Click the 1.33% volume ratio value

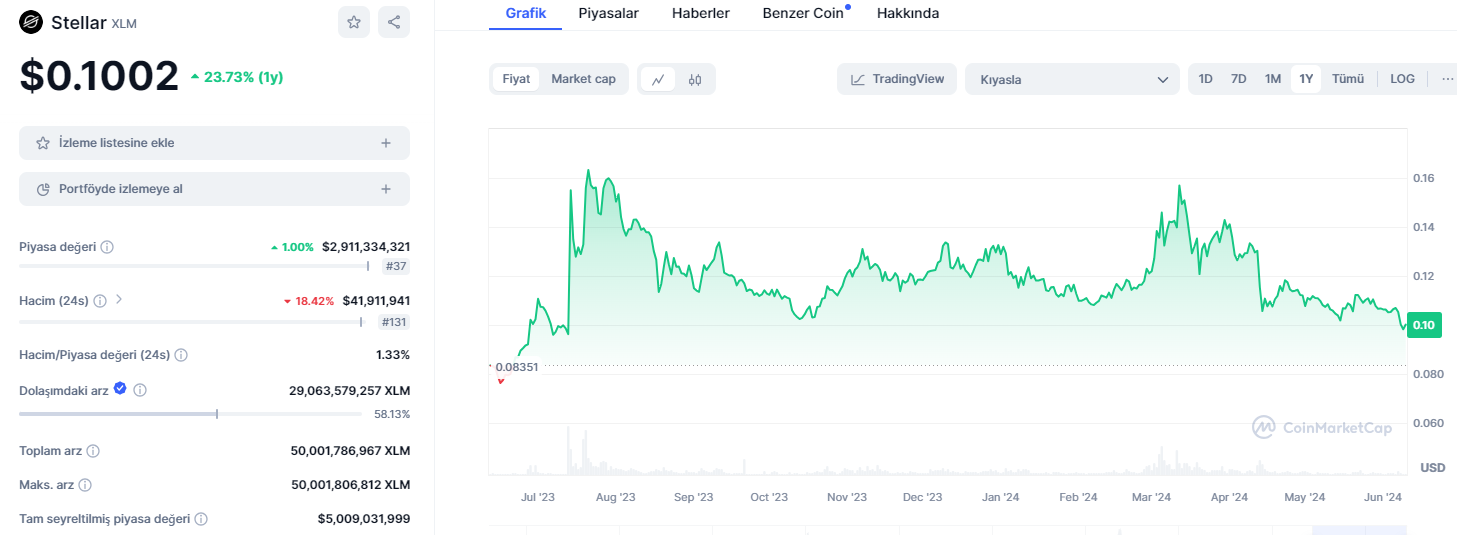pos(393,355)
